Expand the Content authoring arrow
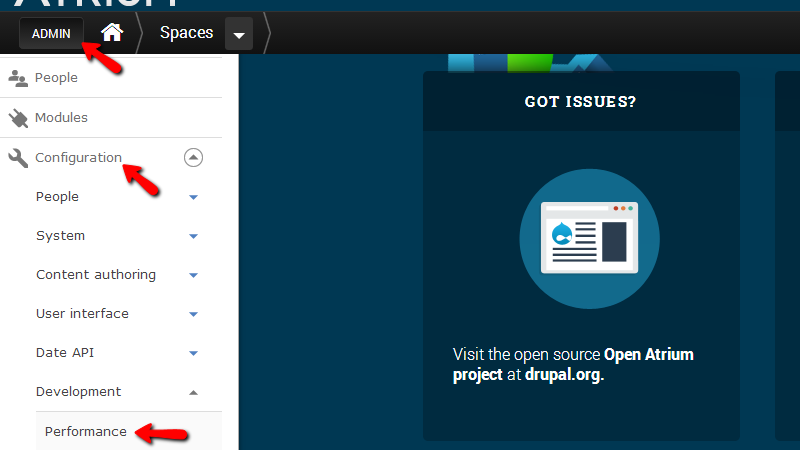The height and width of the screenshot is (450, 800). pyautogui.click(x=193, y=275)
